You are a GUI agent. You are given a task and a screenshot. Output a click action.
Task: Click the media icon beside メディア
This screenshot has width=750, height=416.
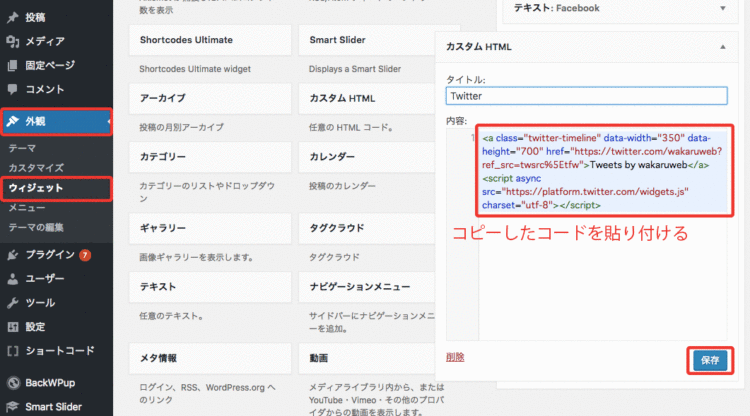(12, 41)
